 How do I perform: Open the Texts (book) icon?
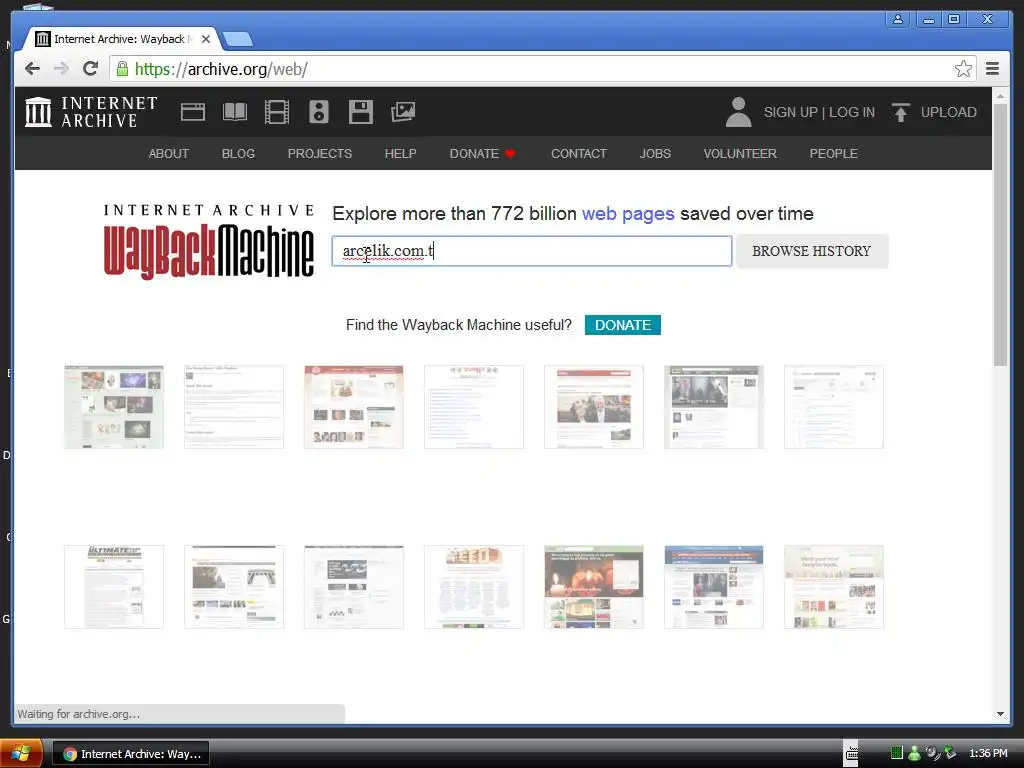[234, 112]
